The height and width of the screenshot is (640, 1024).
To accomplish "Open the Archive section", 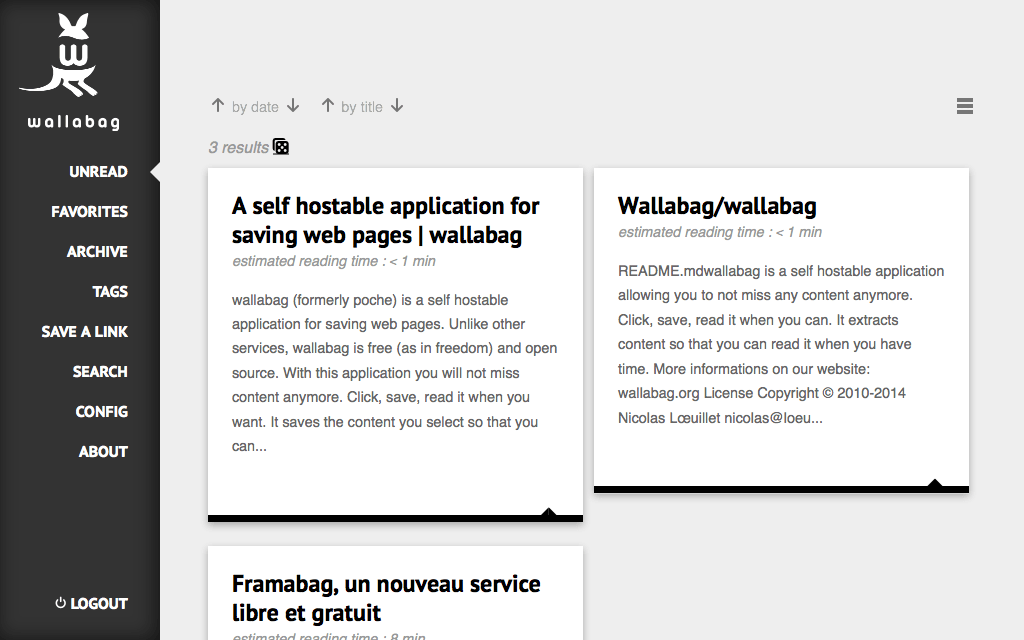I will click(x=97, y=252).
